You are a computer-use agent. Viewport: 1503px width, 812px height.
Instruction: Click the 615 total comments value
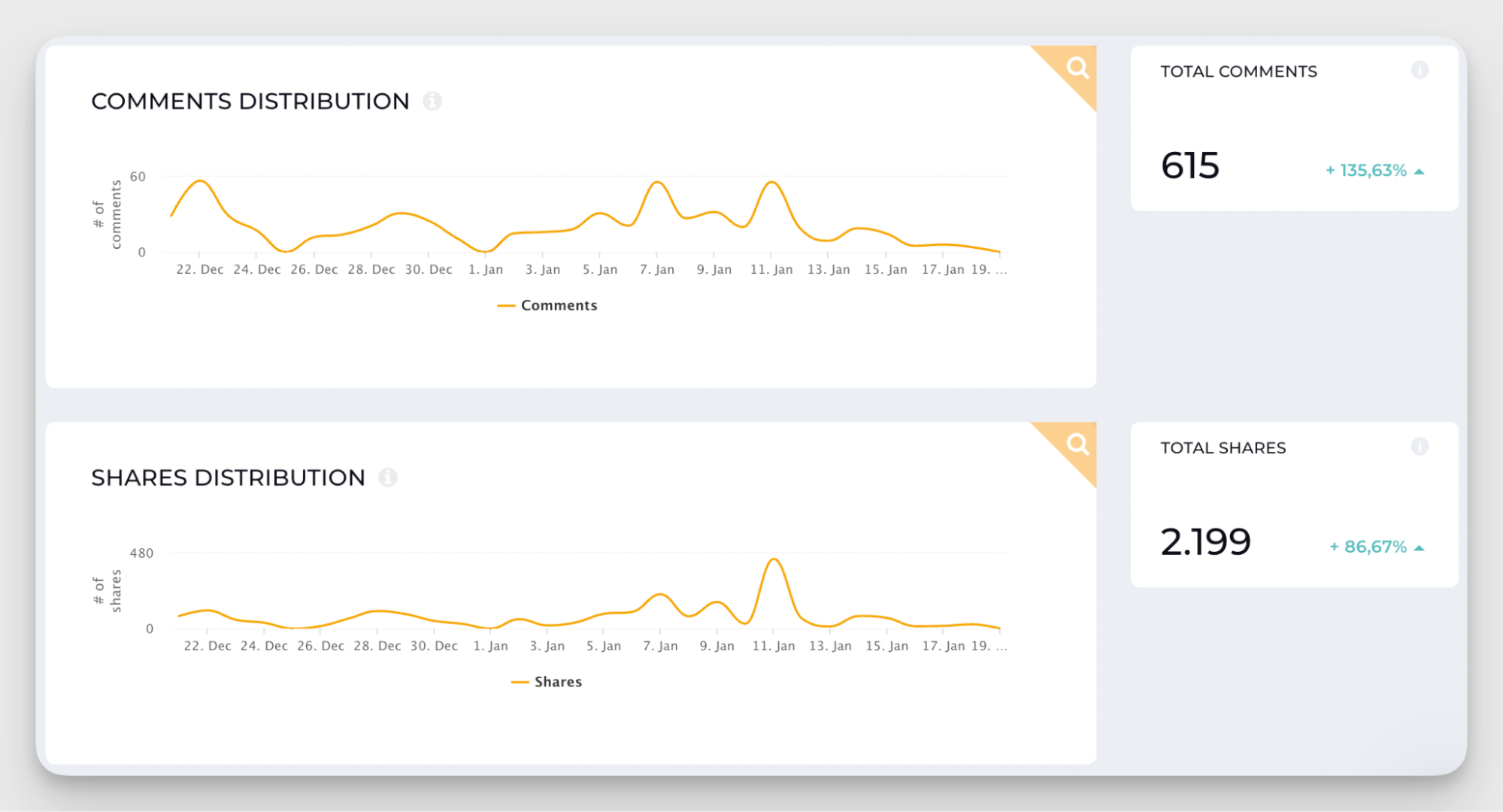(1190, 165)
